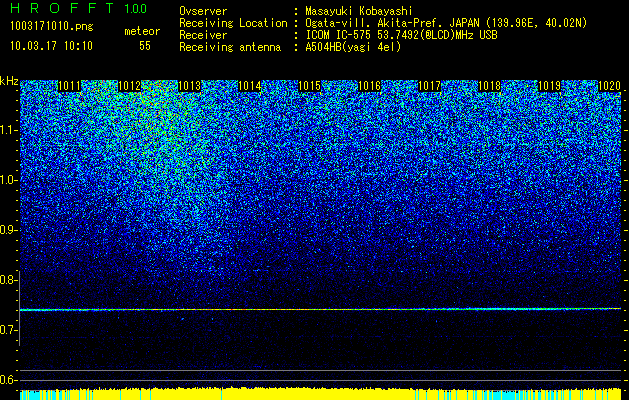Screen dimensions: 629x400
Task: Click the bright horizontal carrier signal line
Action: (320, 309)
